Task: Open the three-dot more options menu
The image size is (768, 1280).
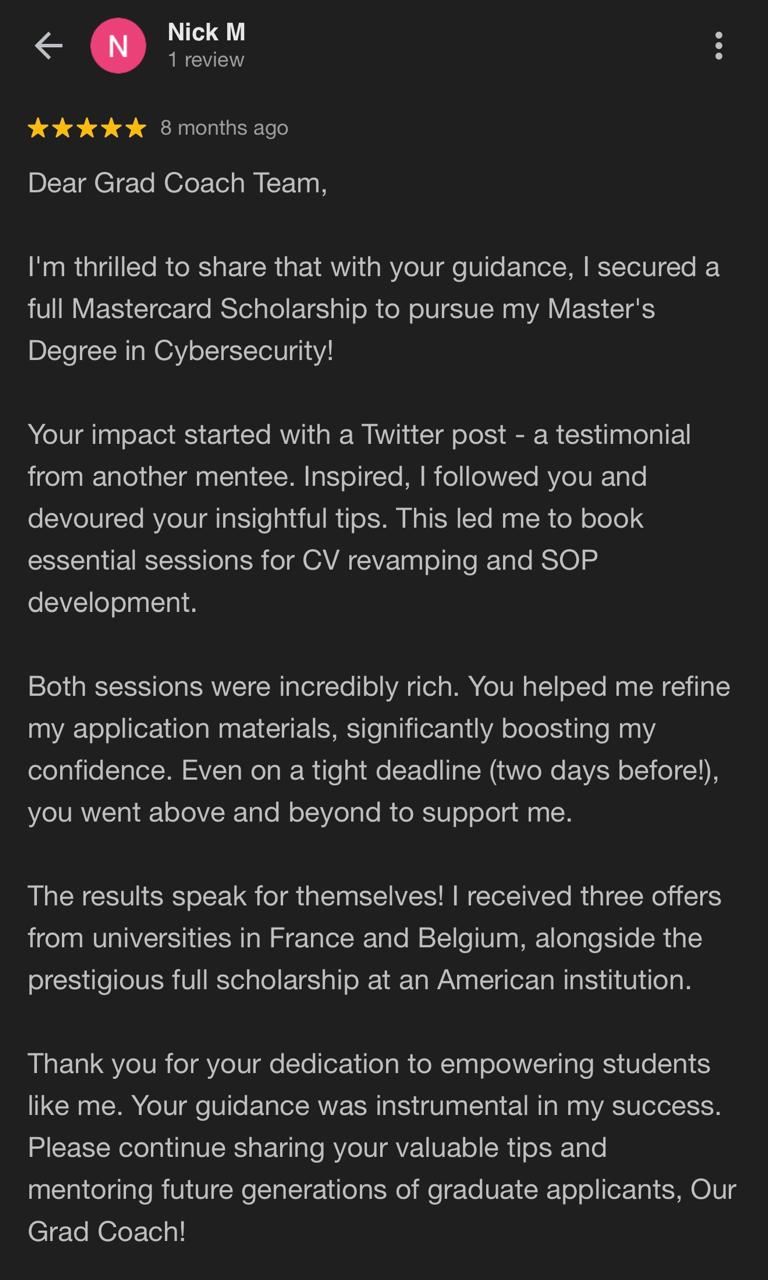Action: [x=718, y=45]
